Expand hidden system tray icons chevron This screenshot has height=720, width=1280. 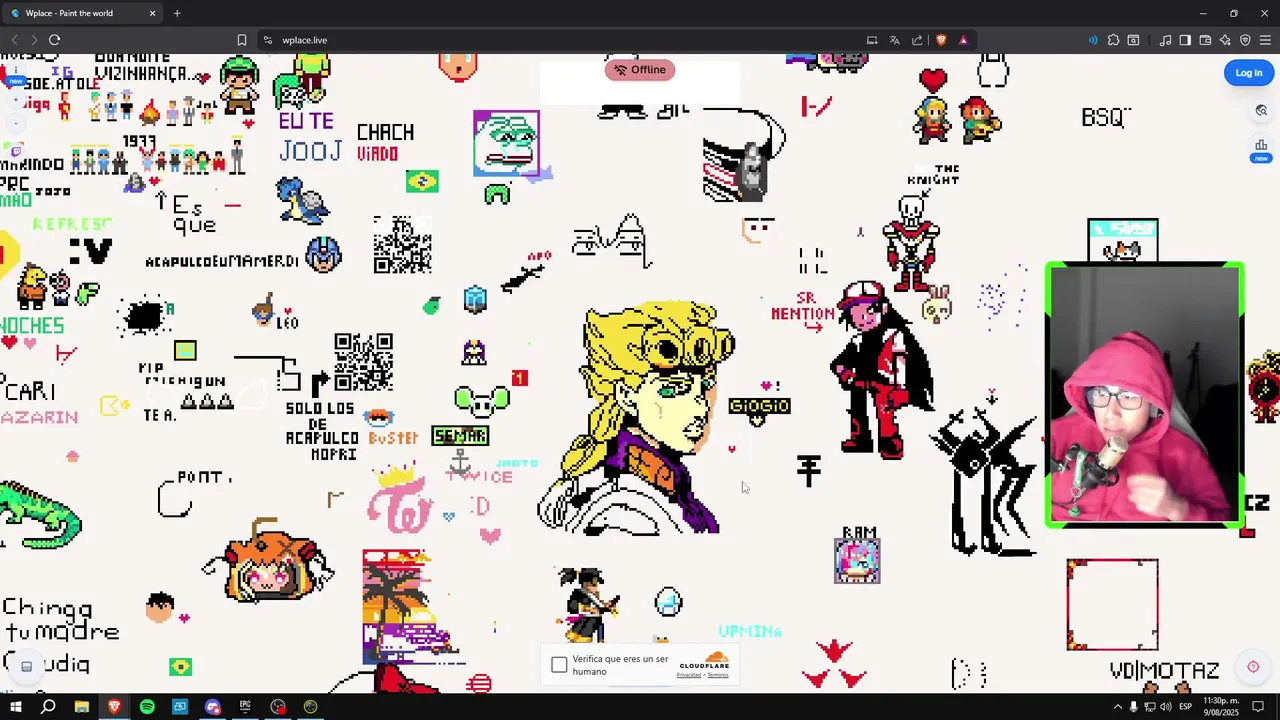1118,707
